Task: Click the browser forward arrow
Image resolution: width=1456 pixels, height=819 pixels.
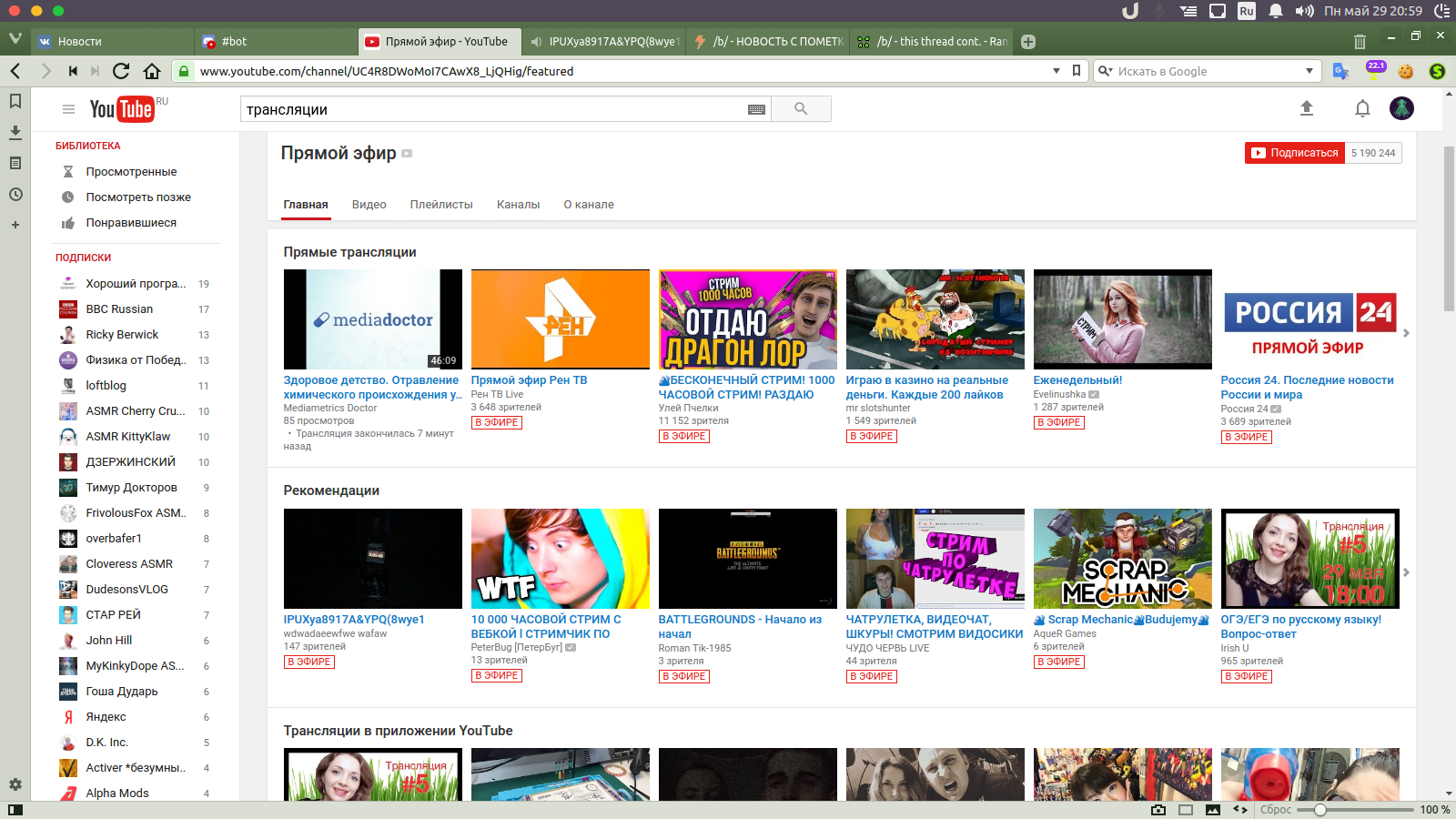Action: [45, 71]
